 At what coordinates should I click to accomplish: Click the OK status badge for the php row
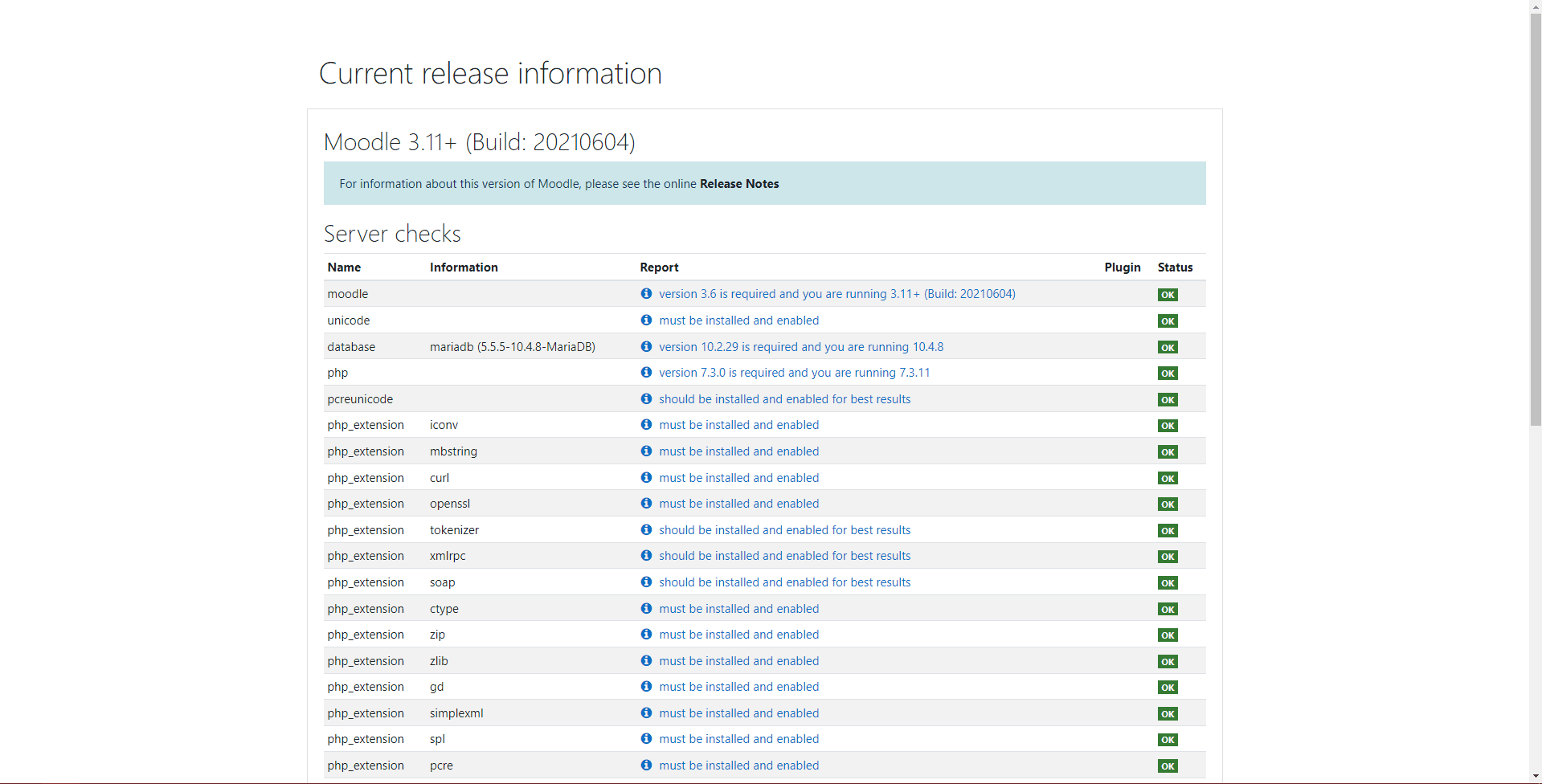pos(1168,374)
